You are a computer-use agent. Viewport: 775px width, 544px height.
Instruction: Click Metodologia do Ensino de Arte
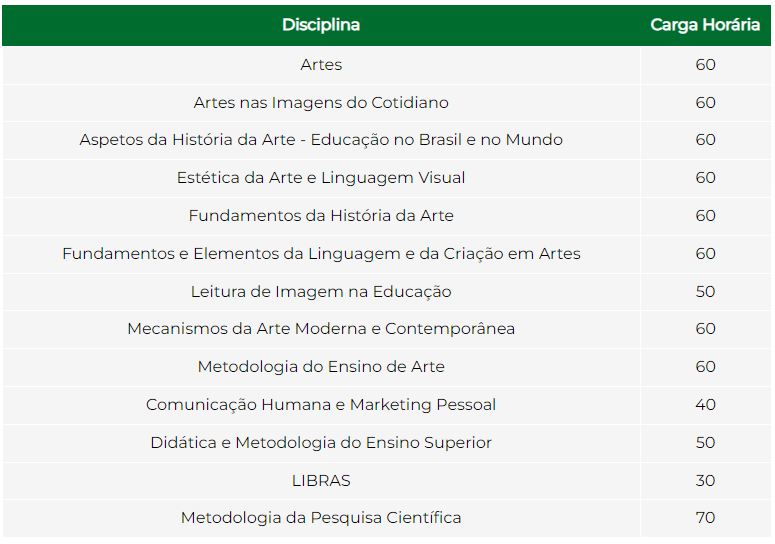point(321,367)
